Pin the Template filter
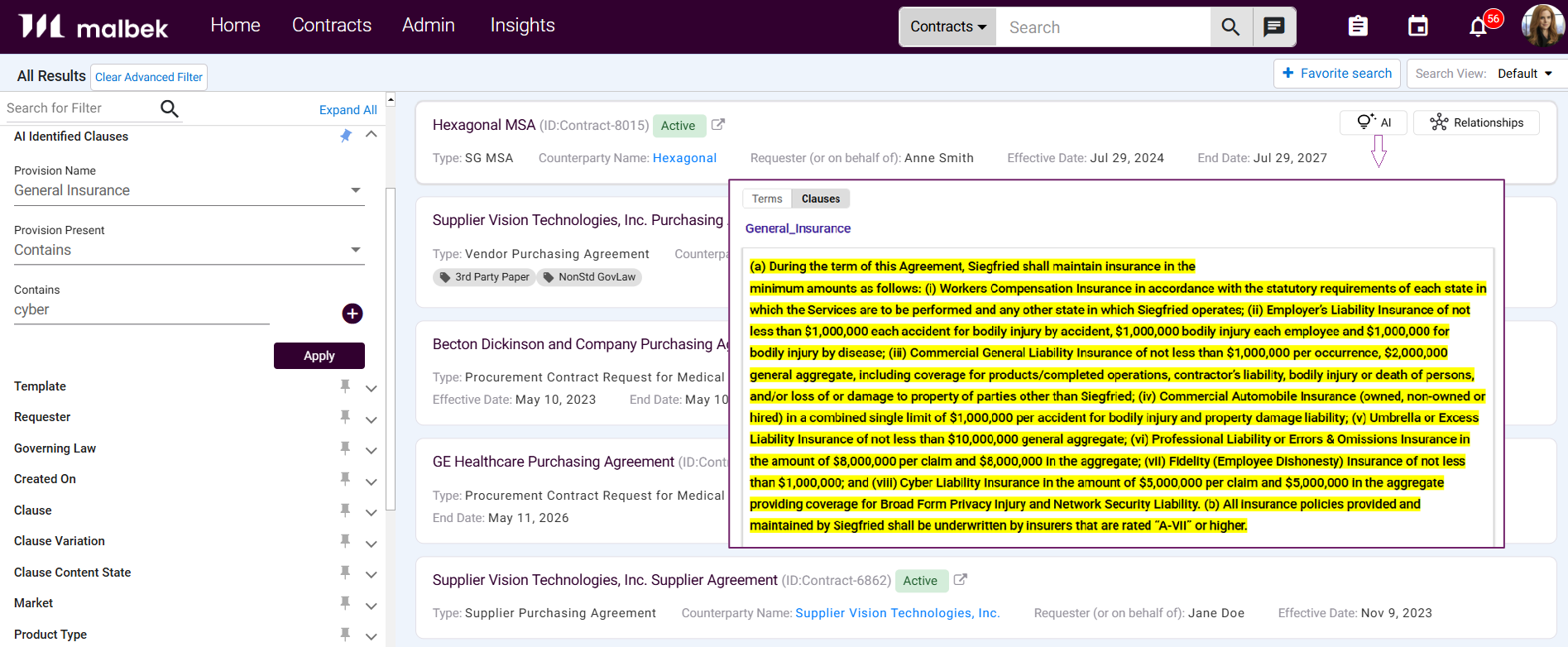This screenshot has height=647, width=1568. click(345, 386)
